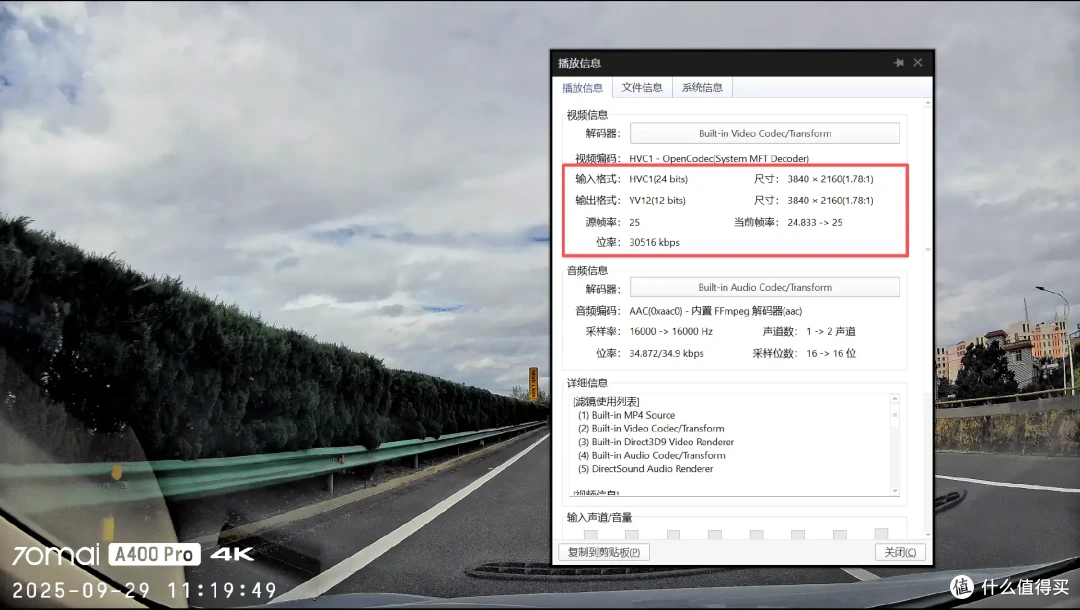Click the sample rate value "16000 -> 16000 Hz"
The image size is (1080, 610).
pos(671,331)
